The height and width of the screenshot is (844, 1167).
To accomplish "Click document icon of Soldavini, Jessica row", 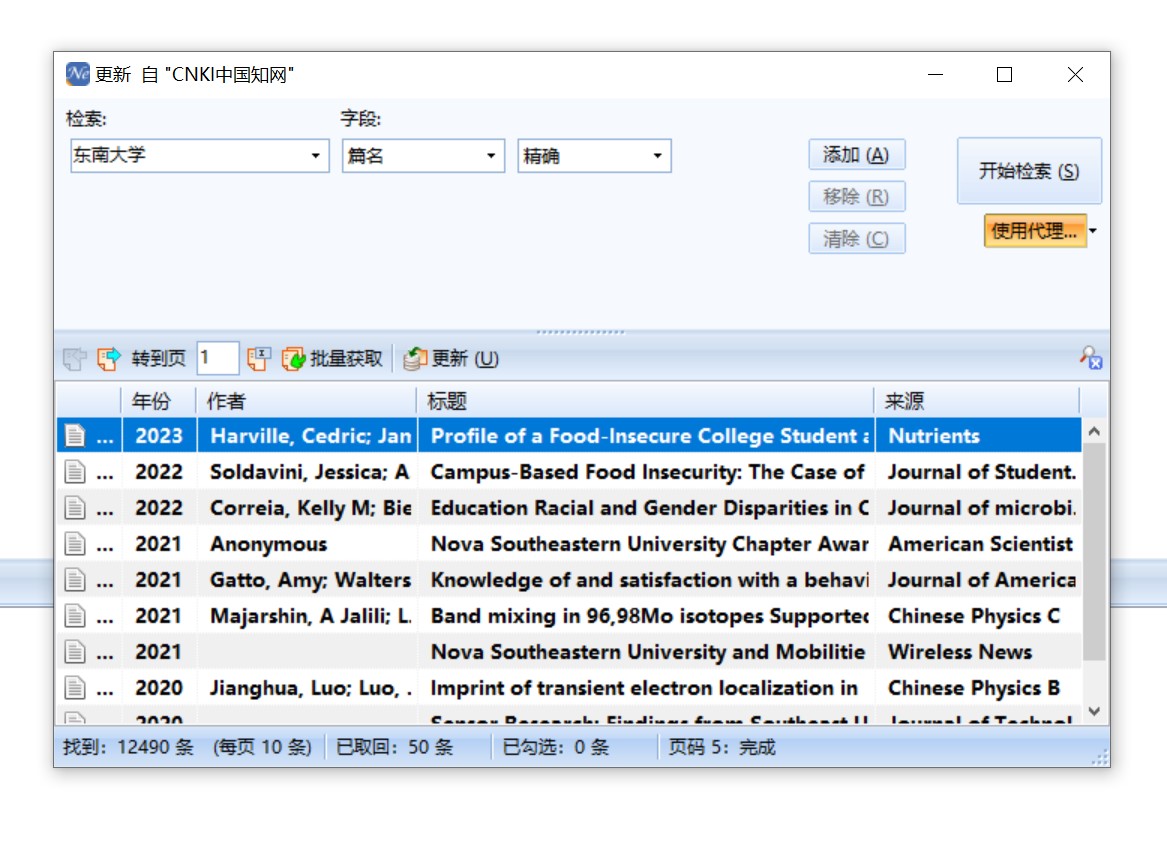I will [x=74, y=472].
